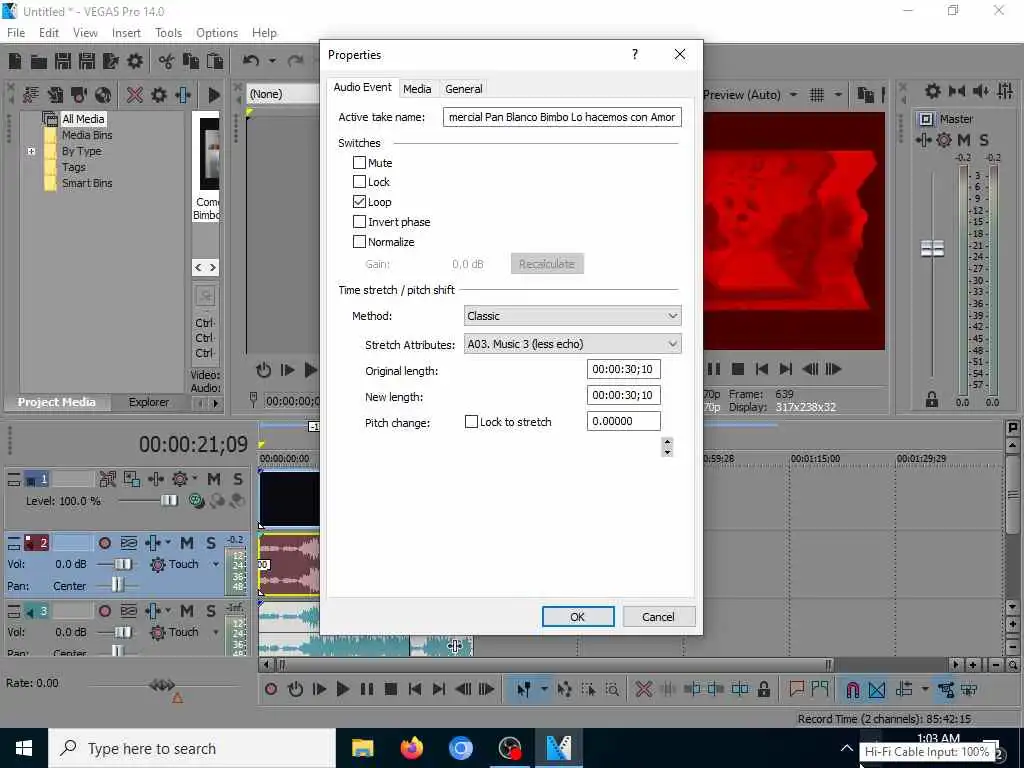Screen dimensions: 1024x768
Task: Click Play in the timeline transport
Action: coord(342,689)
